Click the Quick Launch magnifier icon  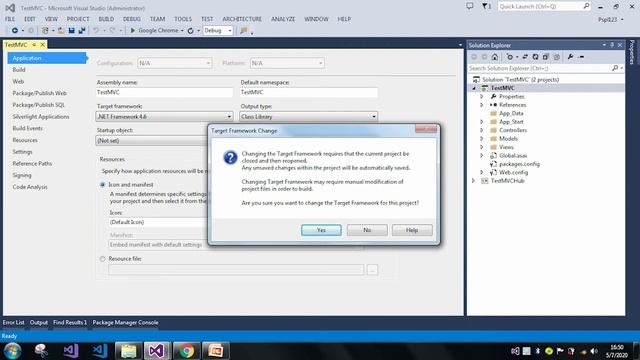(x=586, y=6)
